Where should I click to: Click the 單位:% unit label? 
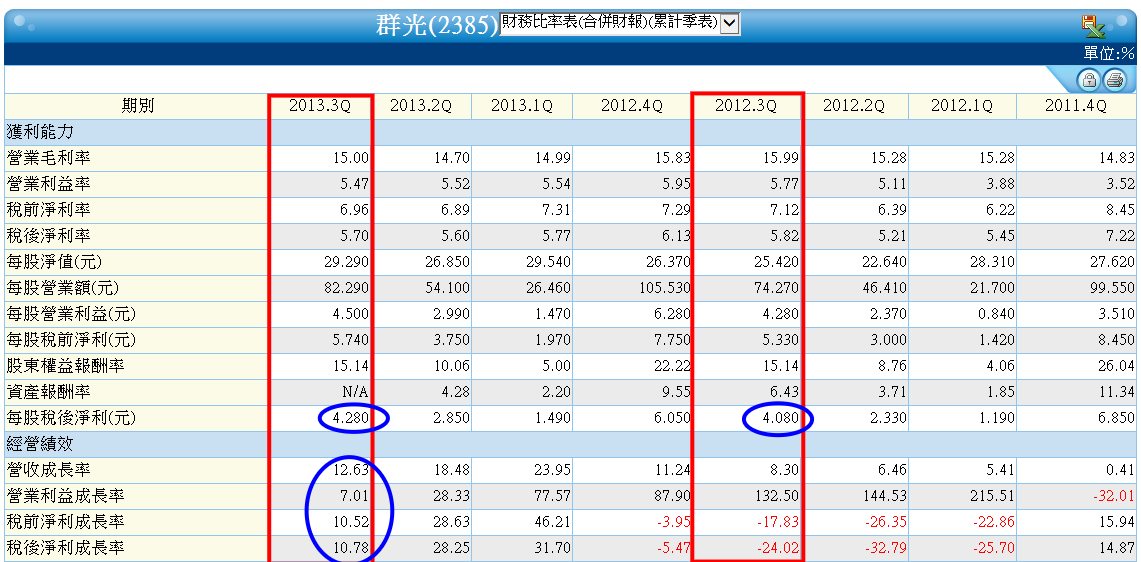[x=1109, y=53]
